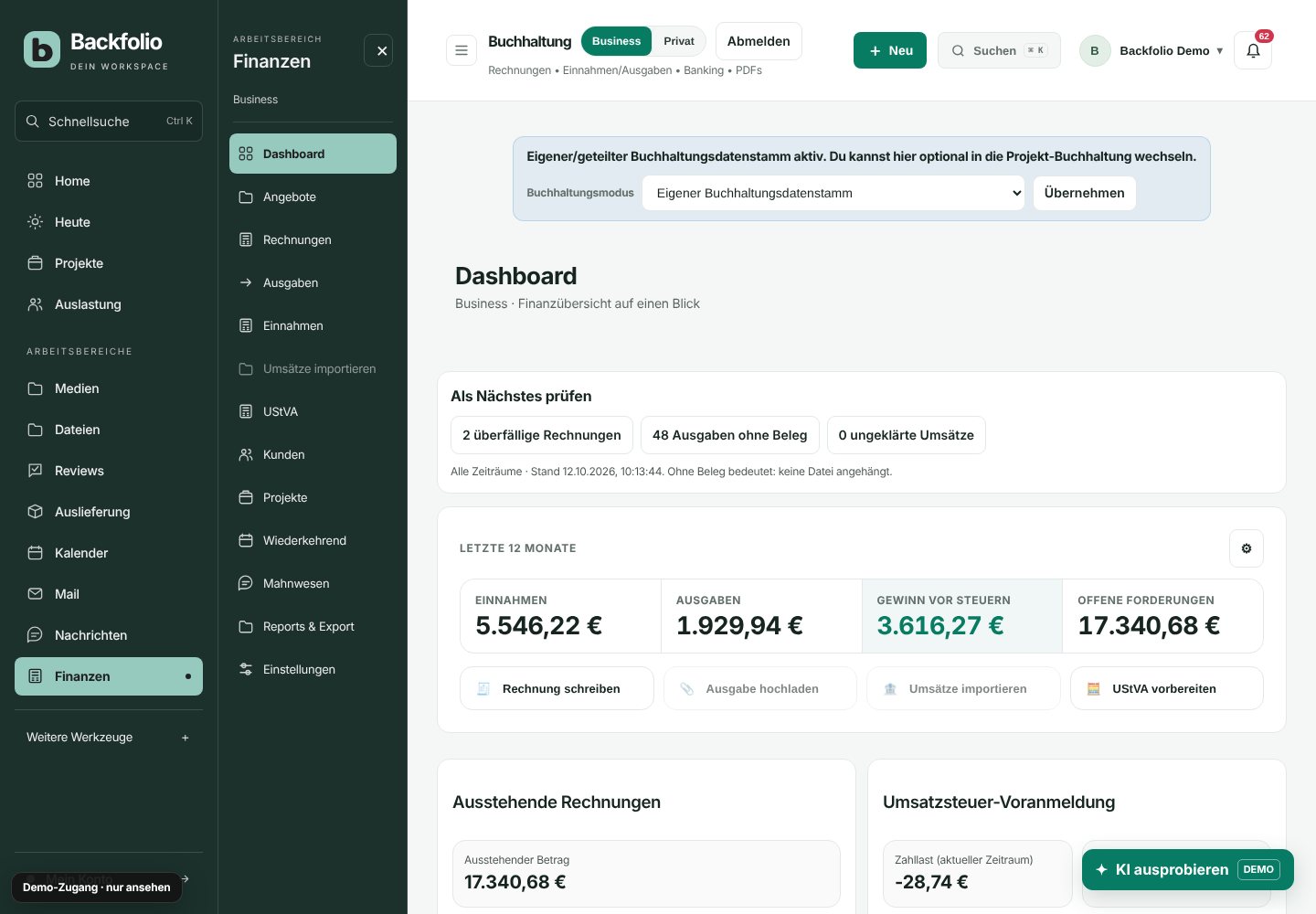The height and width of the screenshot is (914, 1316).
Task: Open Rechnungen in the Finanzen menu
Action: pyautogui.click(x=313, y=239)
